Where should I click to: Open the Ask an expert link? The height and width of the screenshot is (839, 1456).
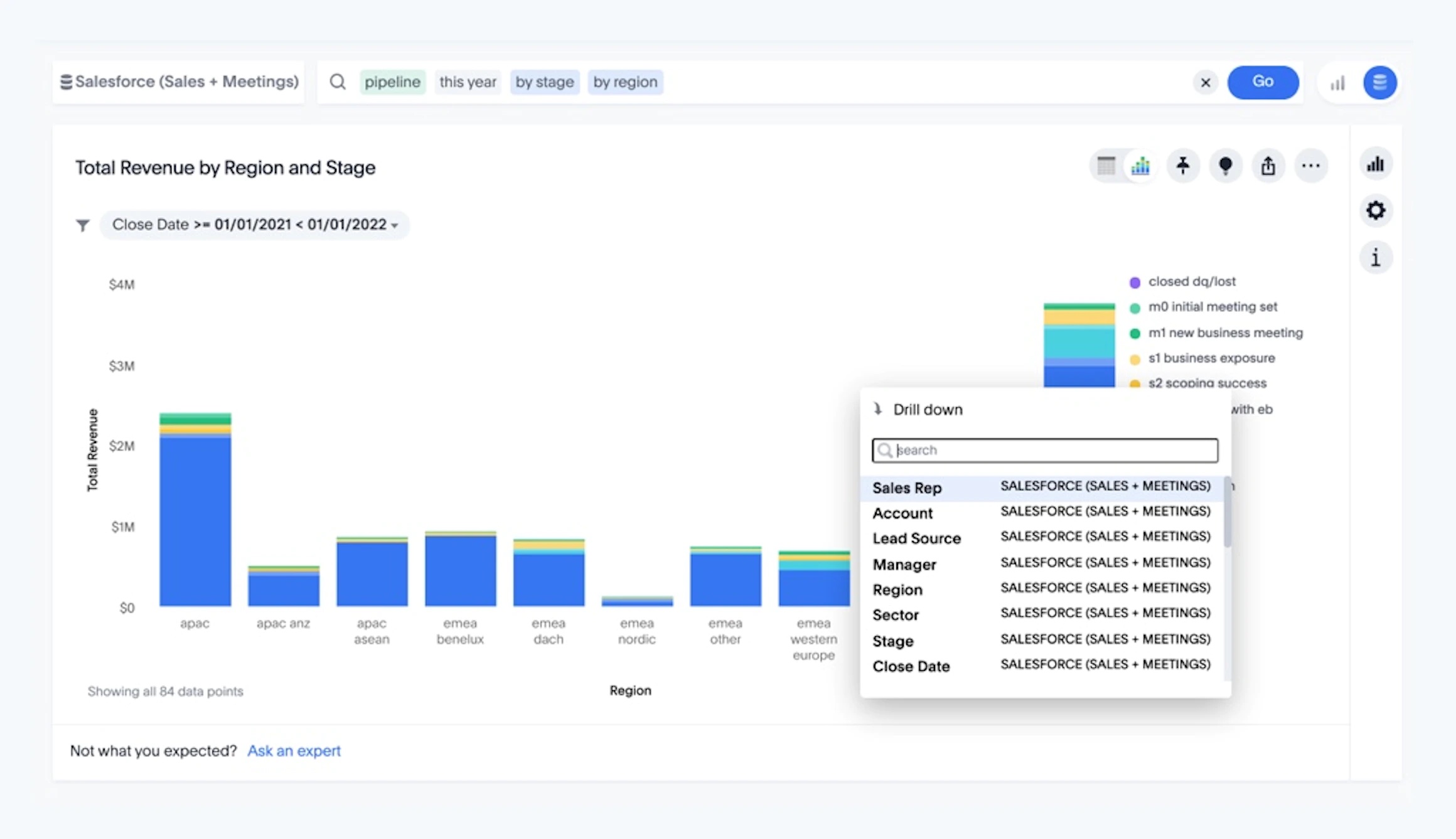pyautogui.click(x=294, y=751)
